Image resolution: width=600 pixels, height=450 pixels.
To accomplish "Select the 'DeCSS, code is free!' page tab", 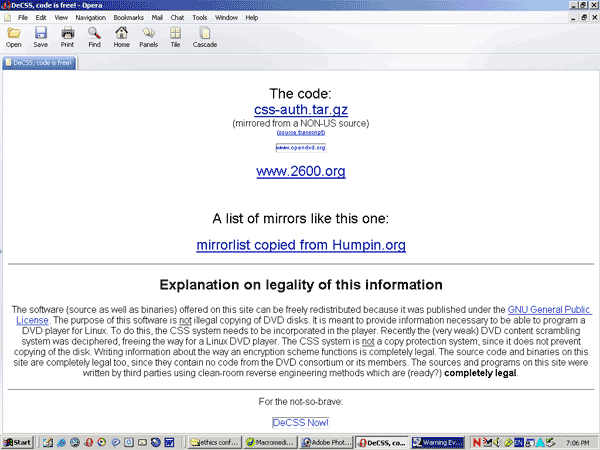I will click(x=39, y=63).
